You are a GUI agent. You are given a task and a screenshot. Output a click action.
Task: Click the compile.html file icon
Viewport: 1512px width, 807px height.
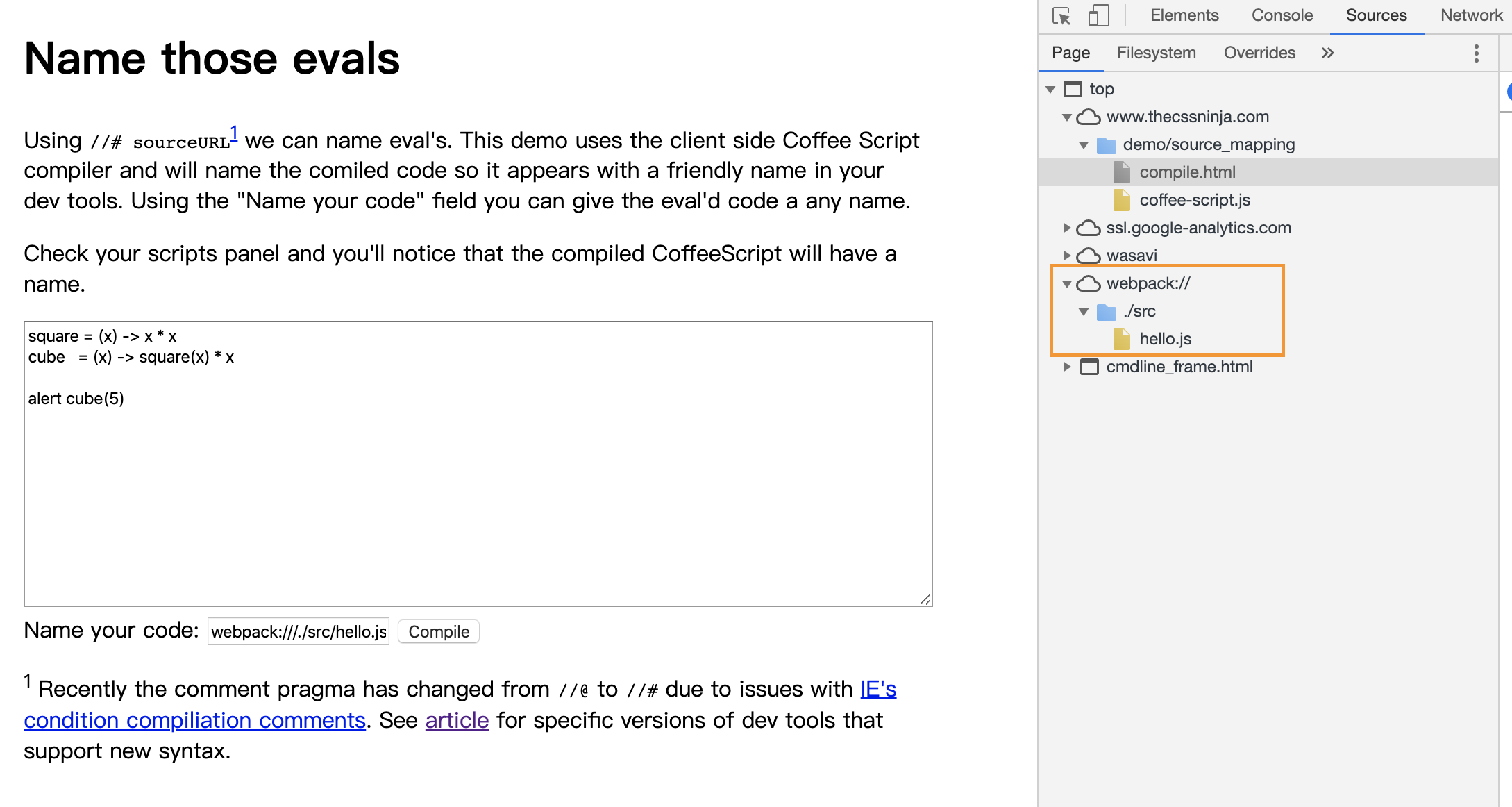click(x=1122, y=172)
